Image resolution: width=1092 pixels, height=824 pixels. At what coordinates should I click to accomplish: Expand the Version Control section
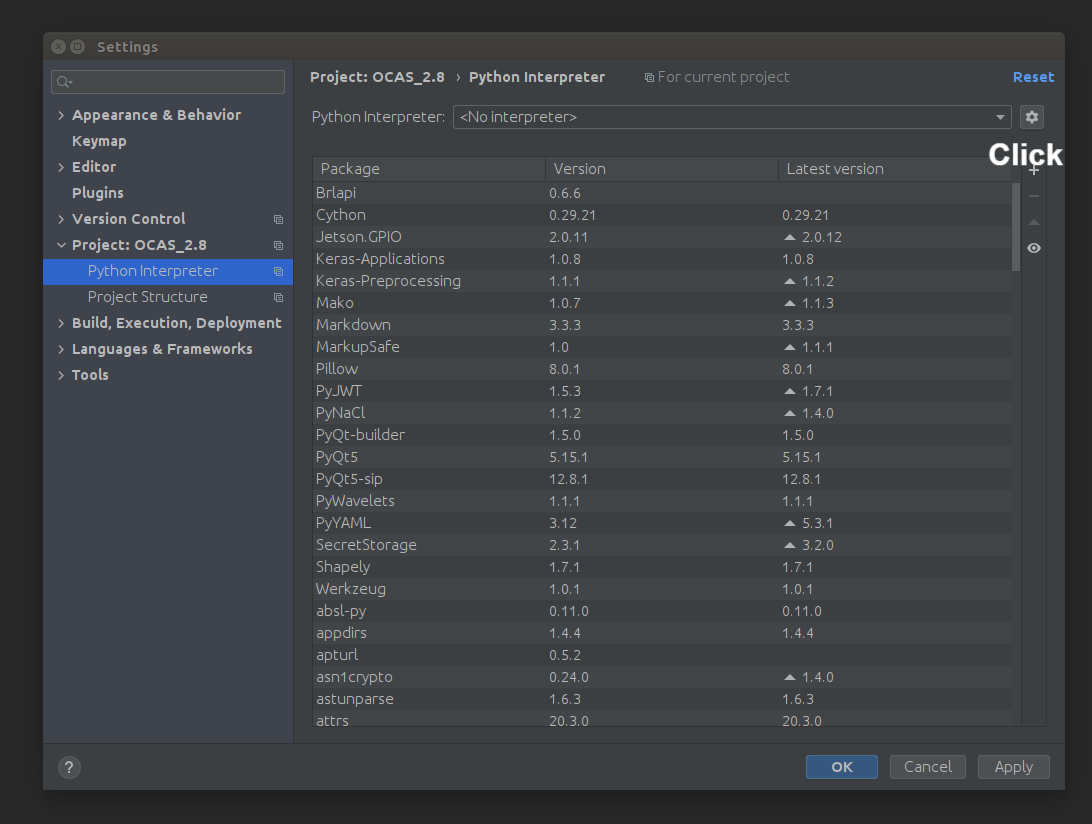pyautogui.click(x=61, y=219)
